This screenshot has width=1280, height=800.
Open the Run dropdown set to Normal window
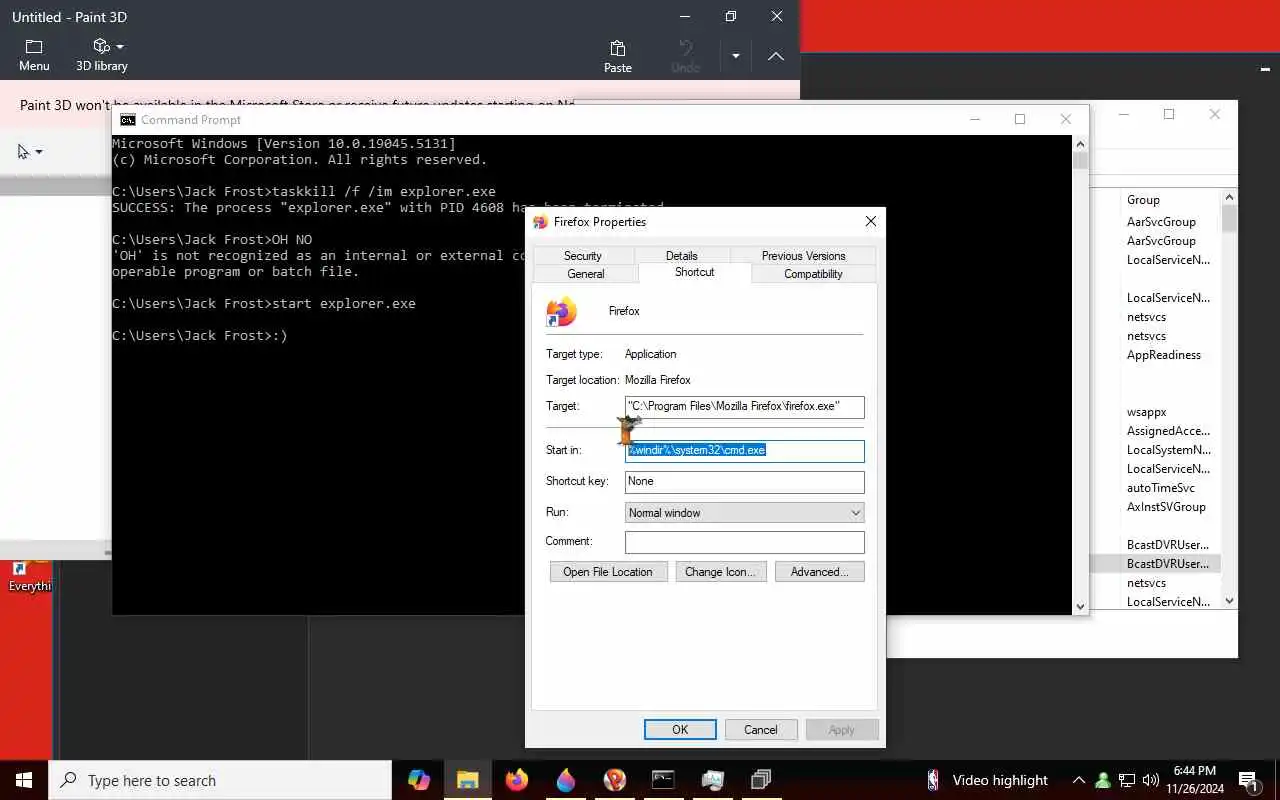click(745, 512)
